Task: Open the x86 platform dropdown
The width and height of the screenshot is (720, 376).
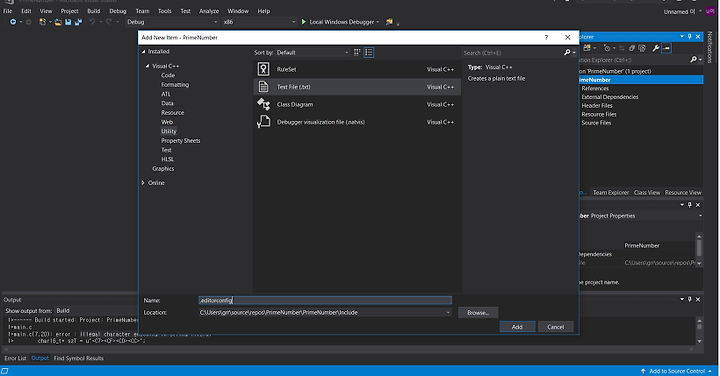Action: coord(259,22)
